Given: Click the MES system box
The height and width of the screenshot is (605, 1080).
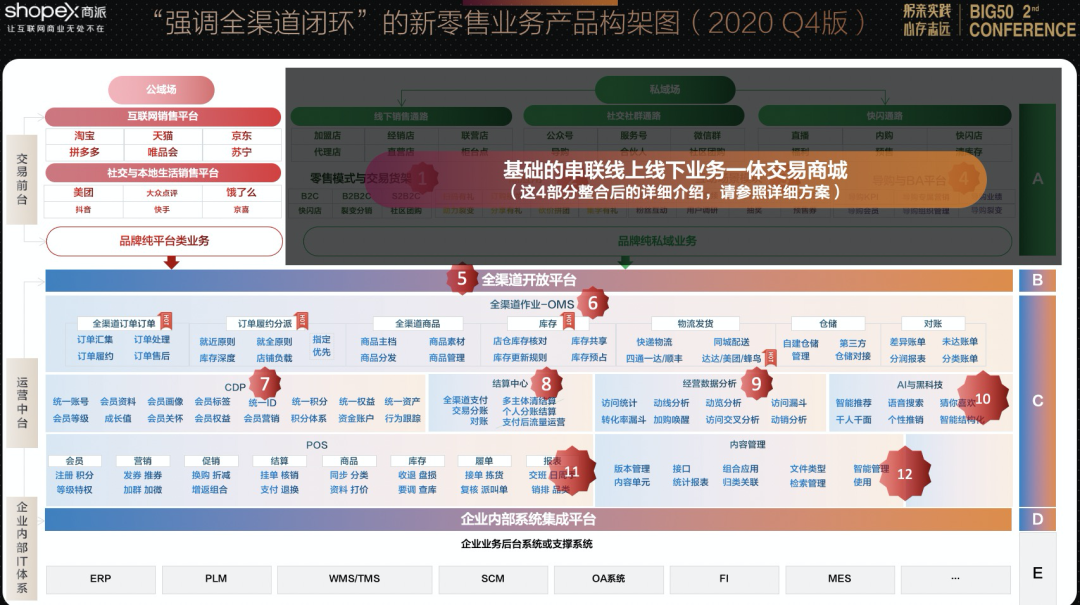Looking at the screenshot, I should 840,579.
